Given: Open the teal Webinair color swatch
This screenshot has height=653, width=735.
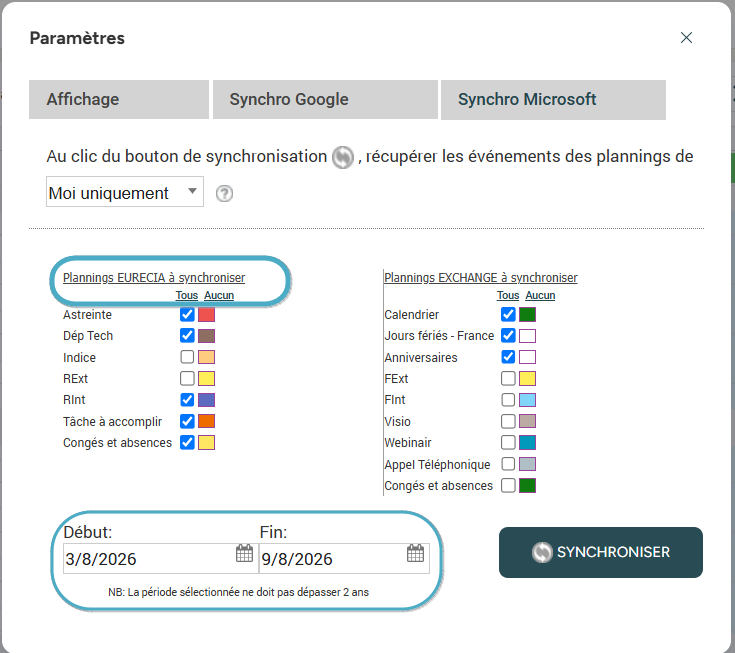Looking at the screenshot, I should (x=527, y=443).
